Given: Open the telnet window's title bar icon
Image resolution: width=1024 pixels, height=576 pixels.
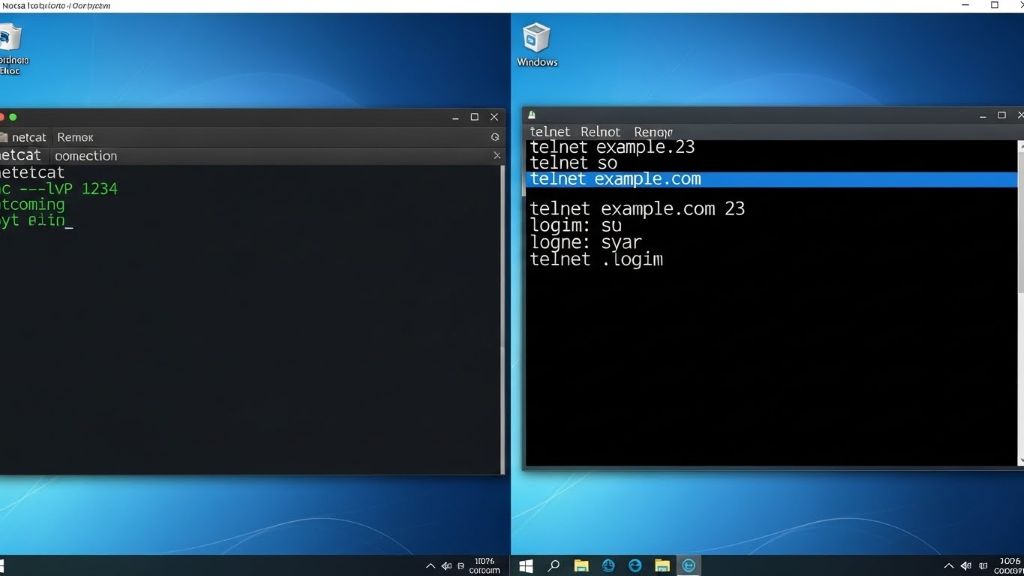Looking at the screenshot, I should [x=531, y=115].
